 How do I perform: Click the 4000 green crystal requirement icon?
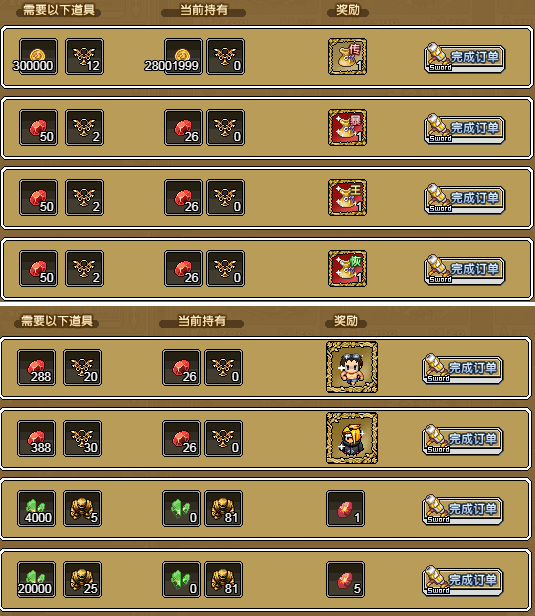(x=36, y=508)
